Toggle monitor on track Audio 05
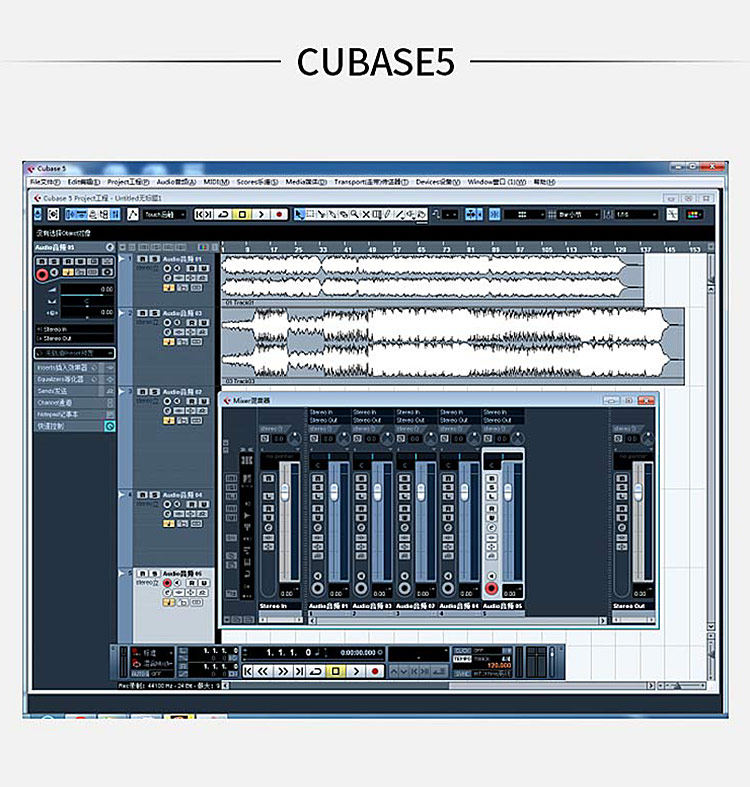Screen dimensions: 750x787 pos(177,583)
